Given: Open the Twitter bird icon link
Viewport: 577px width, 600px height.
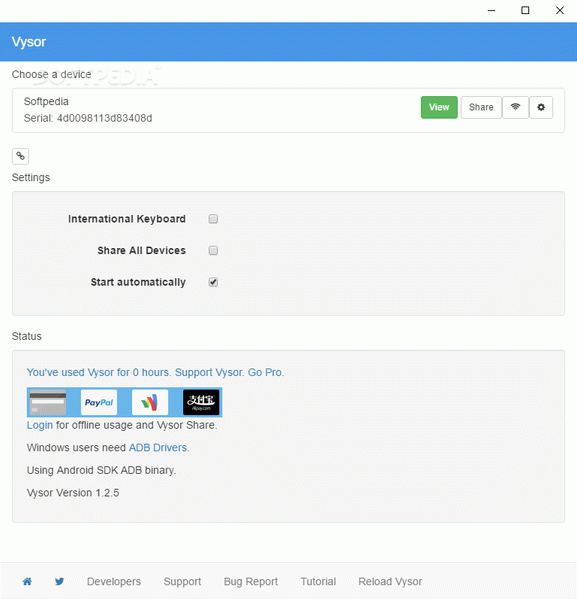Looking at the screenshot, I should 59,582.
